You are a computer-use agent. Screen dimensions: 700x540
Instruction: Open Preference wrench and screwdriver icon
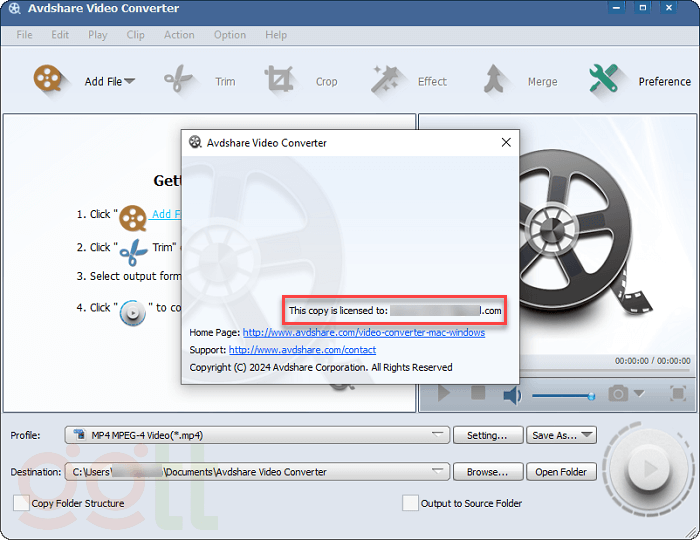tap(604, 80)
